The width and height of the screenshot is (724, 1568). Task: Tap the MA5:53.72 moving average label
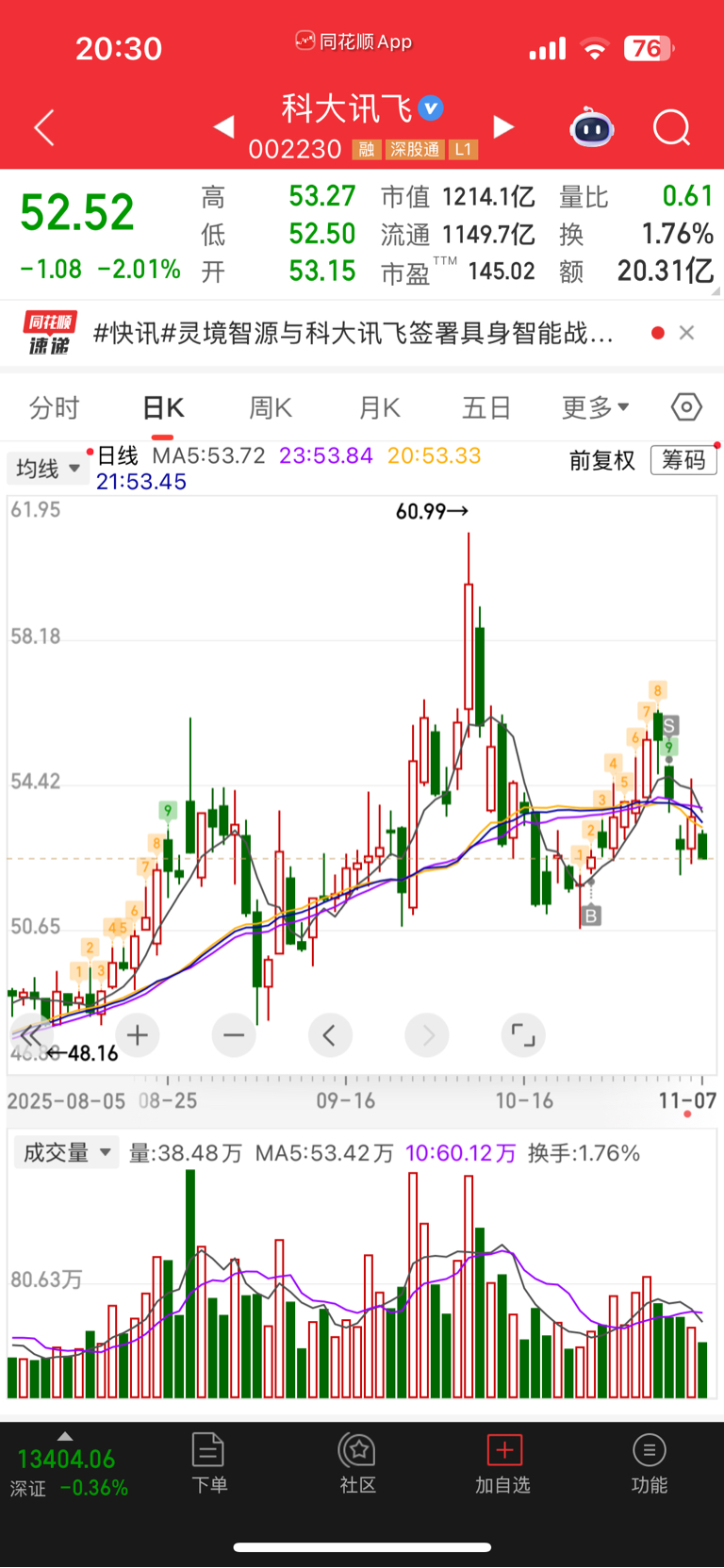[x=208, y=455]
